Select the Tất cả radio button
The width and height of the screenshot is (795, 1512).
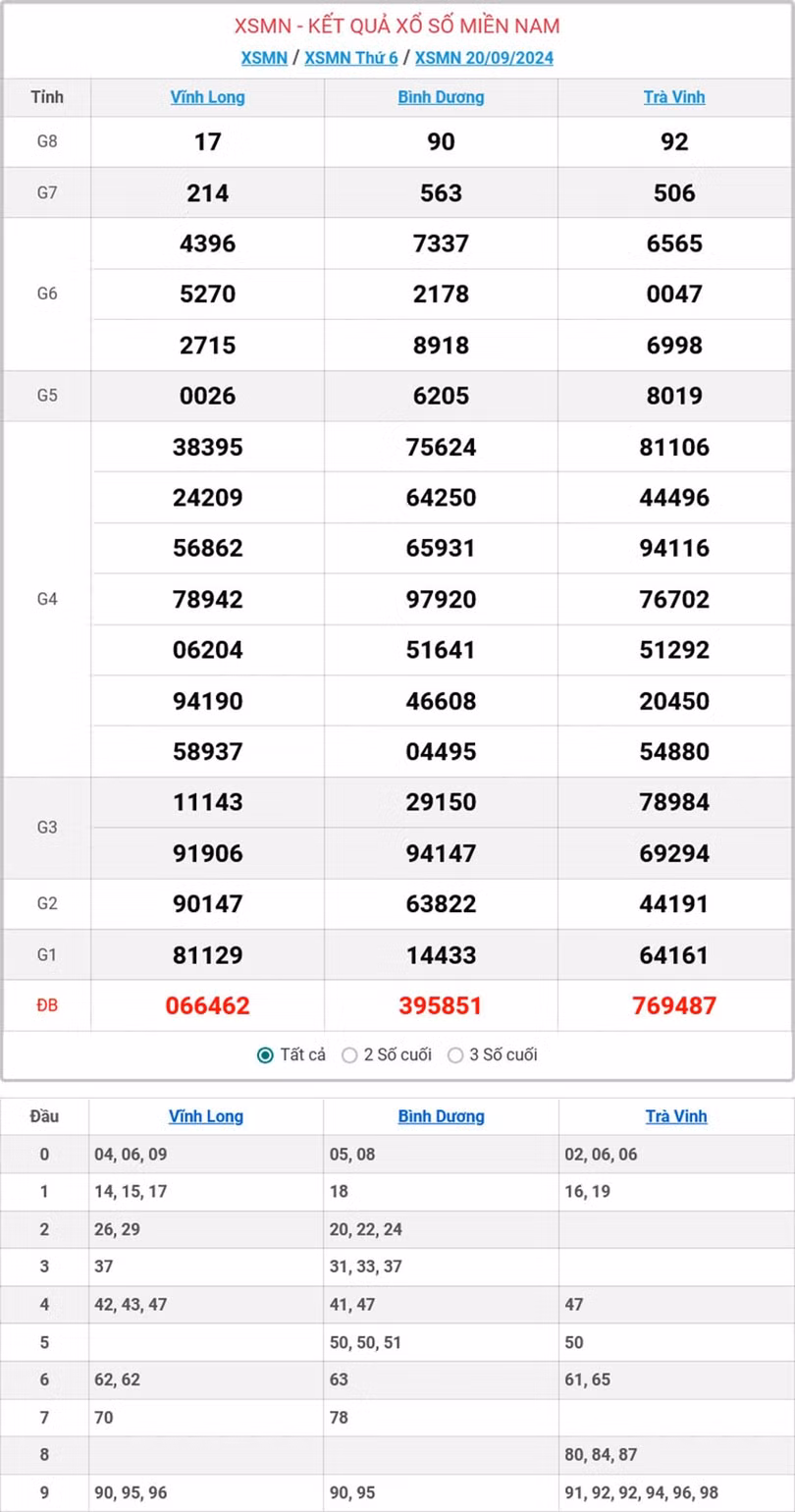[x=265, y=1055]
